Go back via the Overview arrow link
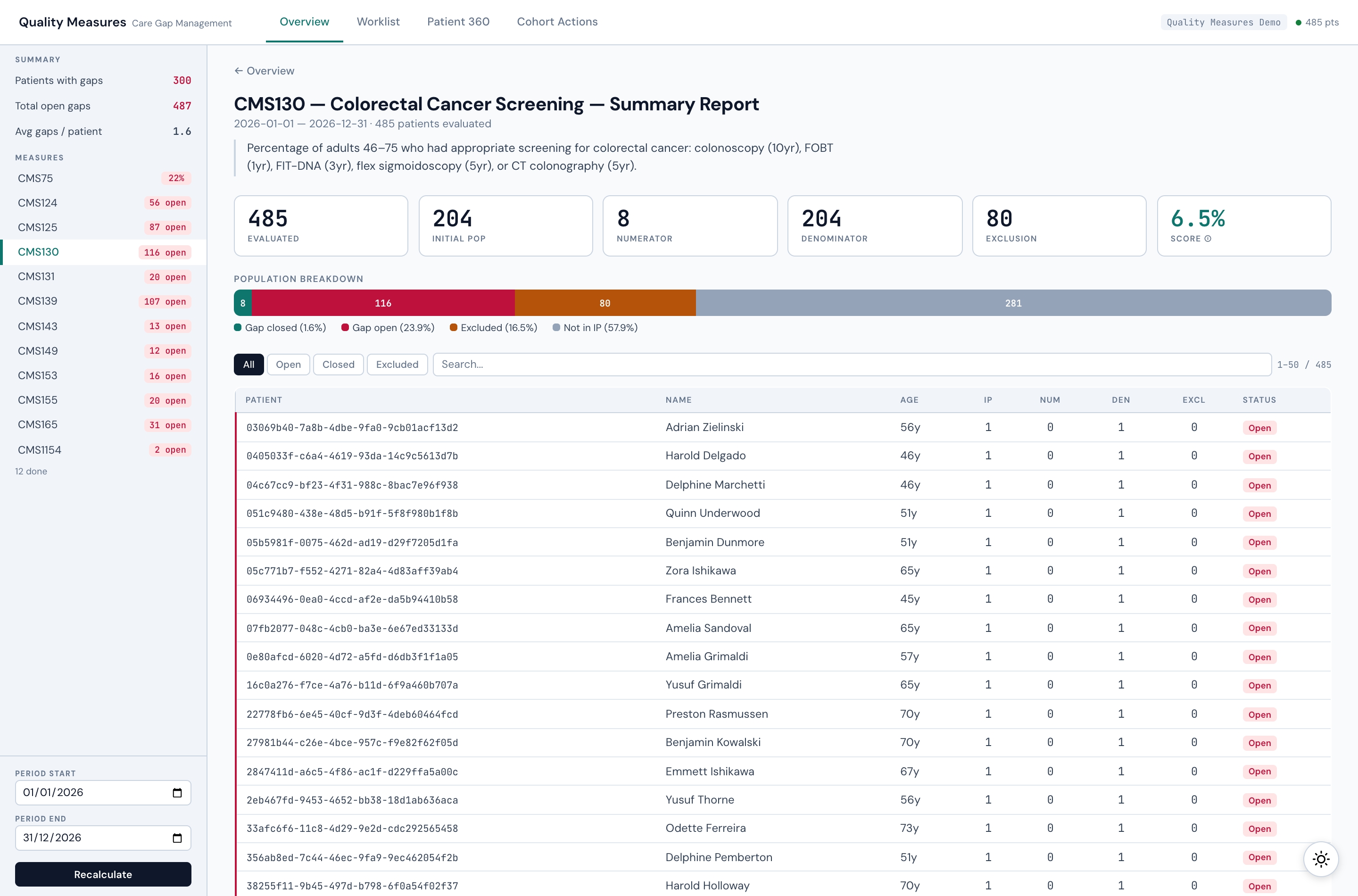1358x896 pixels. (x=264, y=71)
